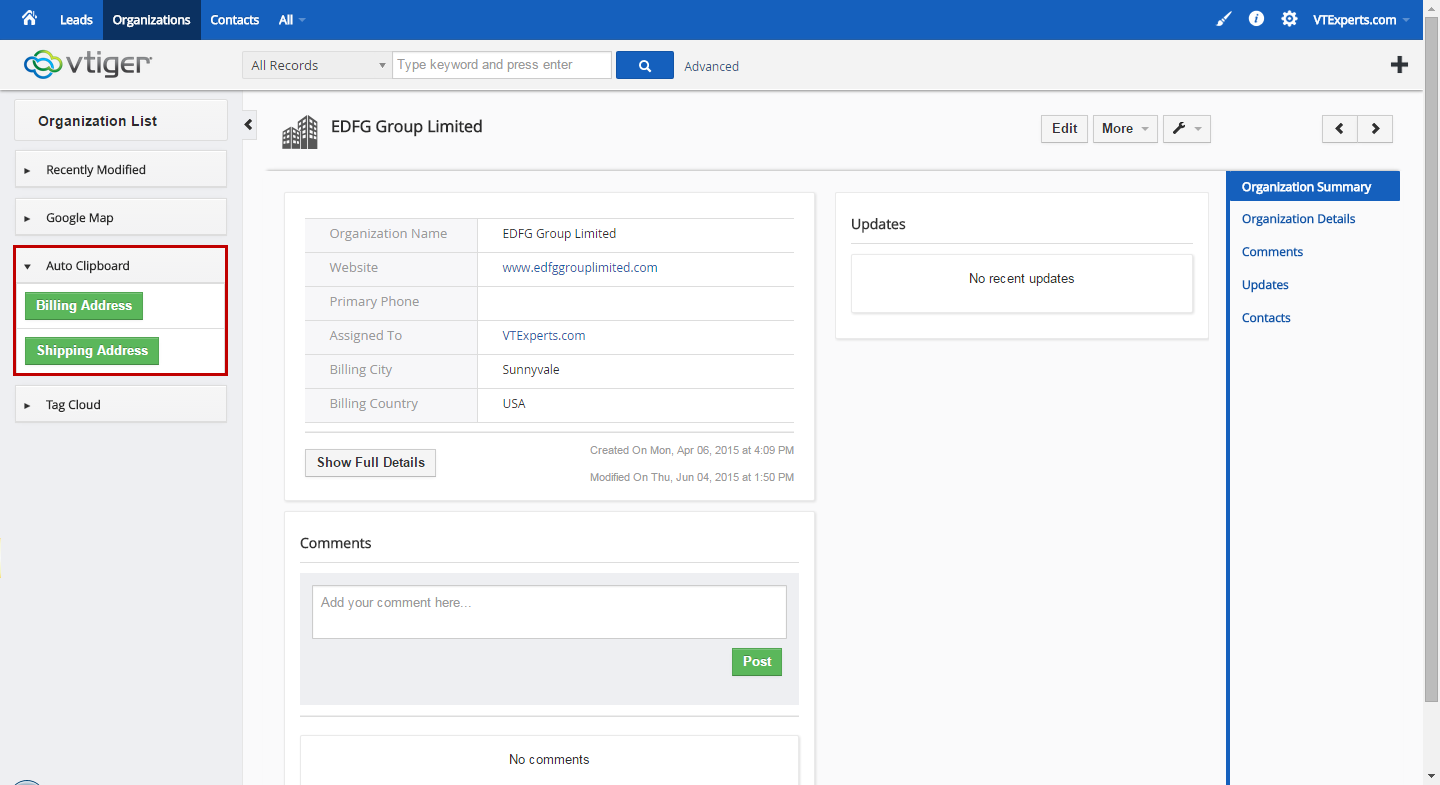The height and width of the screenshot is (785, 1440).
Task: Go to next record arrow
Action: tap(1375, 128)
